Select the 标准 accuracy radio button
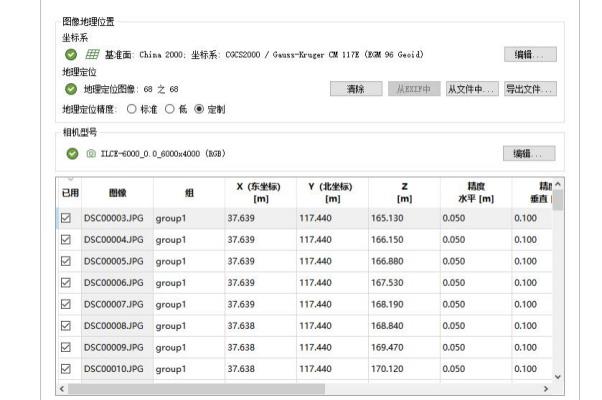The image size is (602, 400). click(126, 108)
